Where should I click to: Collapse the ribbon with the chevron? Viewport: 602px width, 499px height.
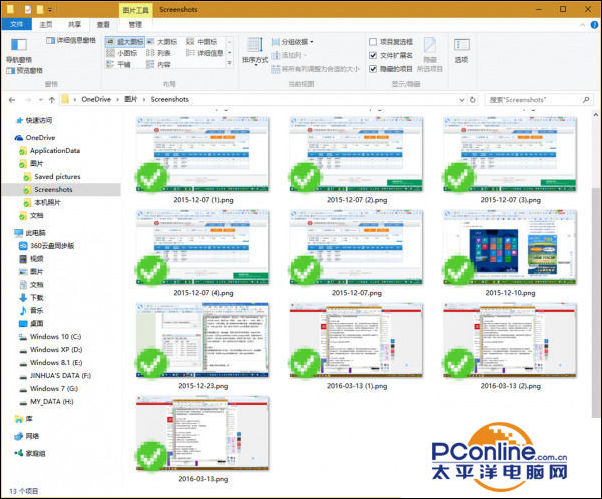pyautogui.click(x=582, y=25)
